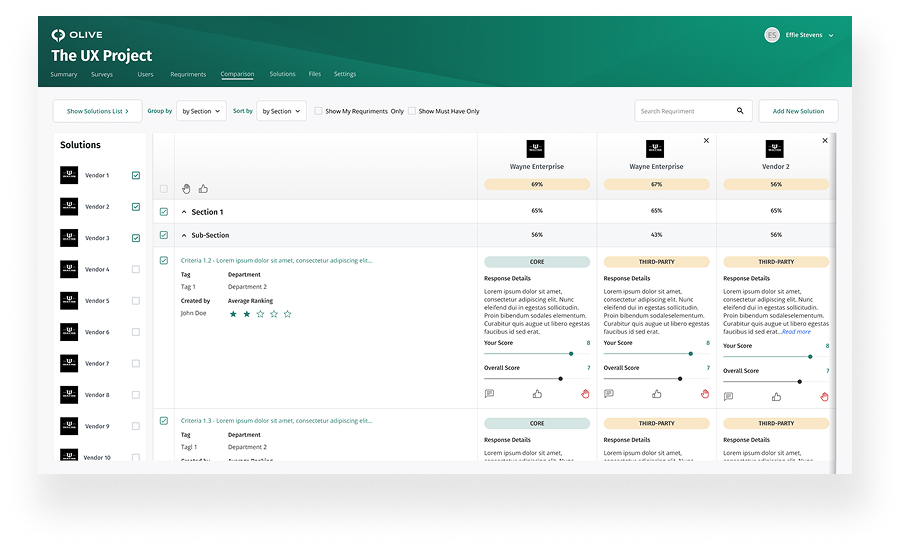Adjust Your Score slider in CORE column

click(x=571, y=354)
